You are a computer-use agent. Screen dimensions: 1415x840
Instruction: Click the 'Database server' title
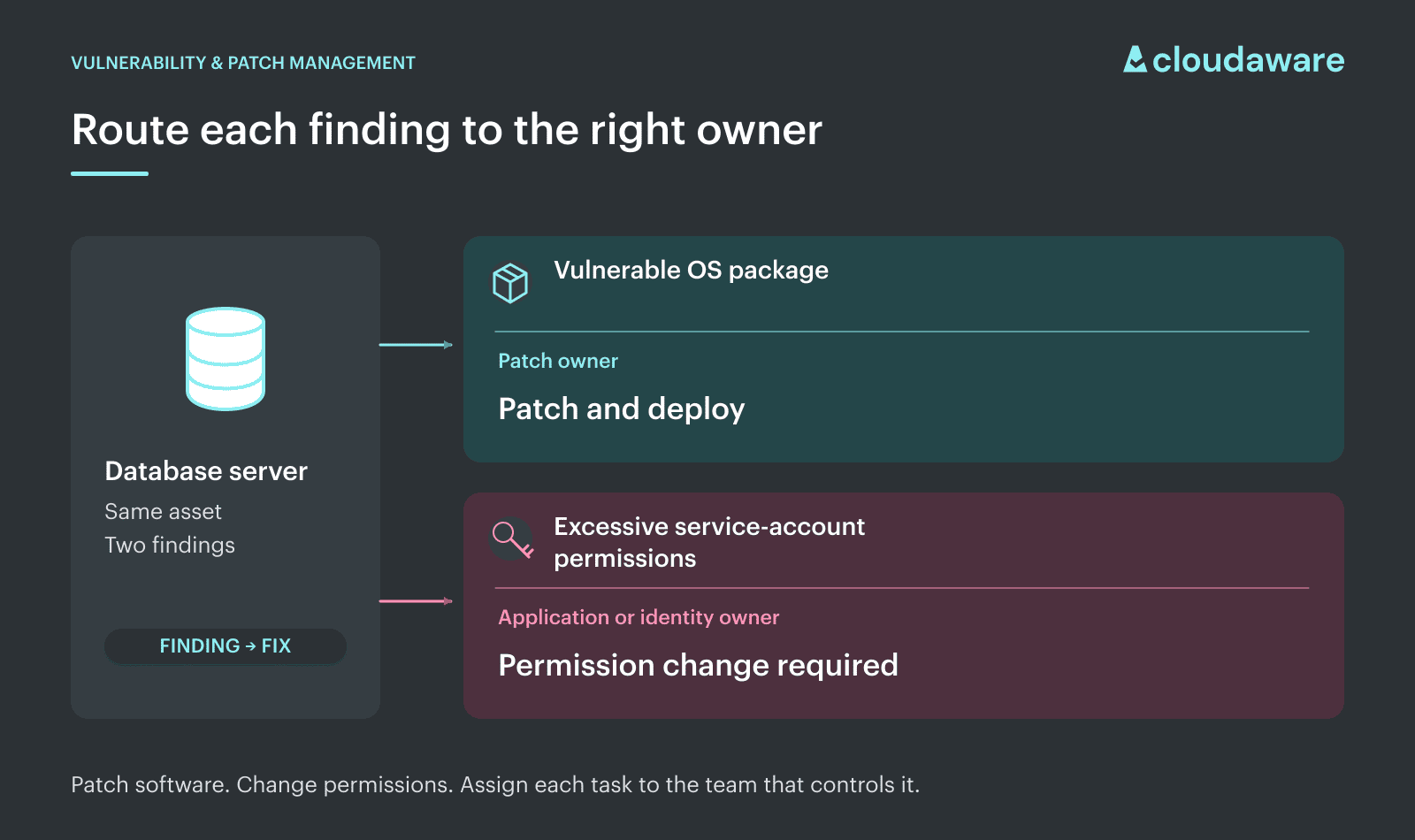tap(206, 471)
